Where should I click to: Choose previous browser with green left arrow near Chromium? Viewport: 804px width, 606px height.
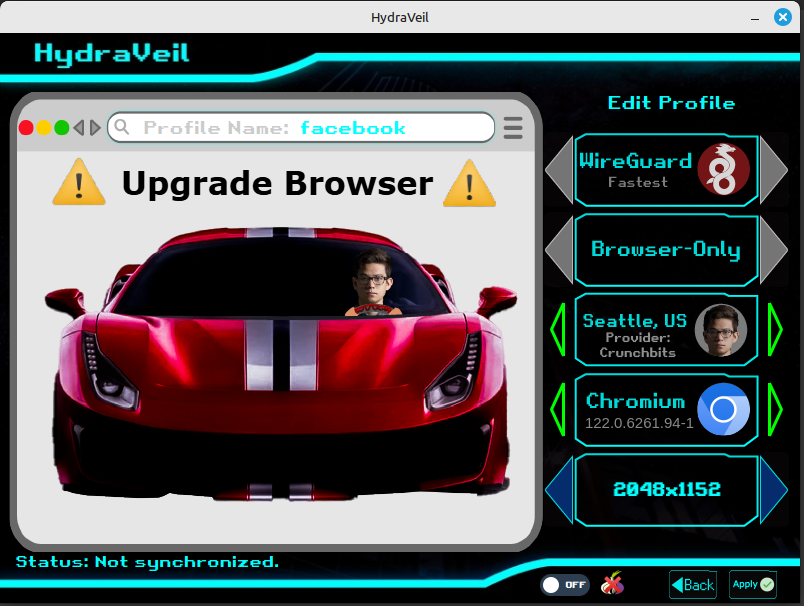(558, 410)
